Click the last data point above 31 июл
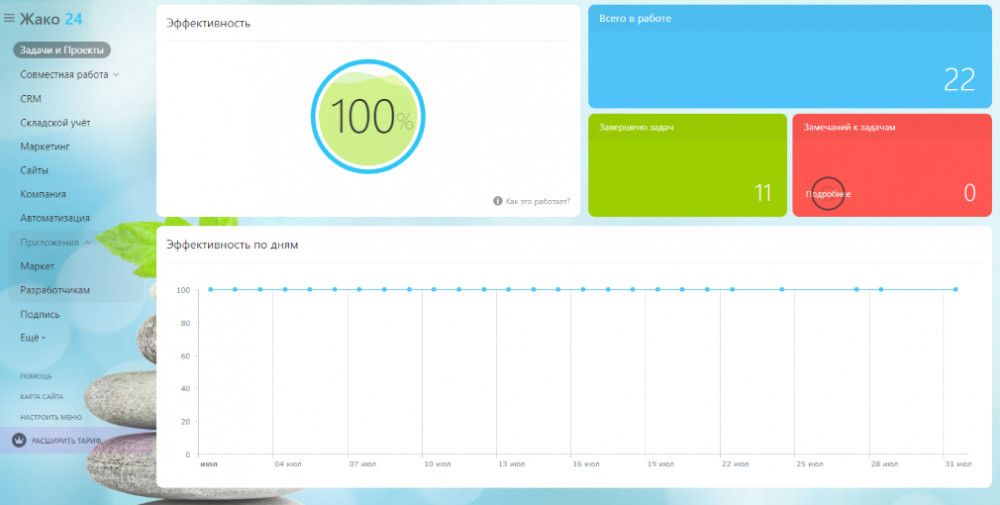This screenshot has width=1000, height=505. (x=955, y=289)
